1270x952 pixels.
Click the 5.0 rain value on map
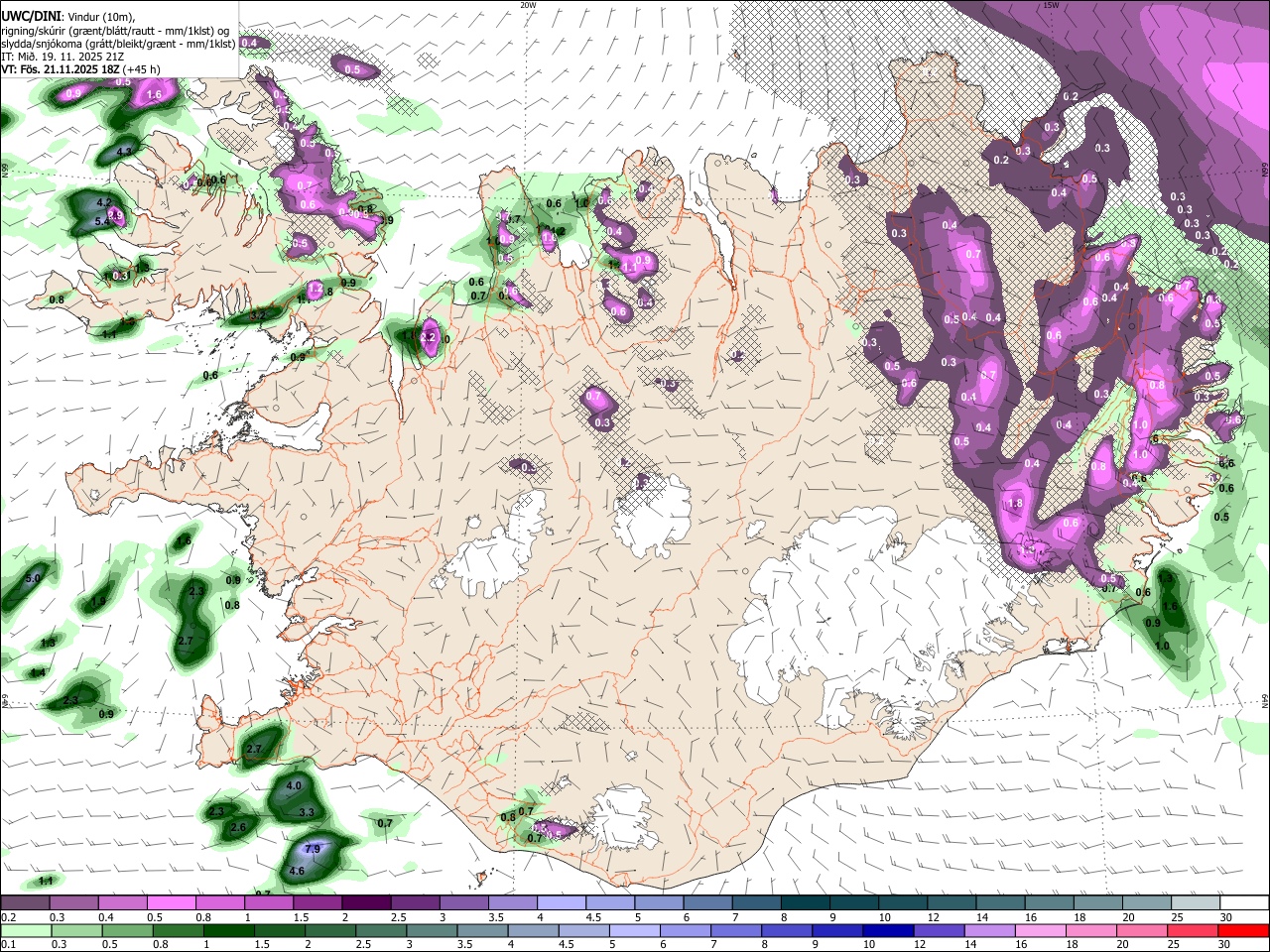point(33,578)
